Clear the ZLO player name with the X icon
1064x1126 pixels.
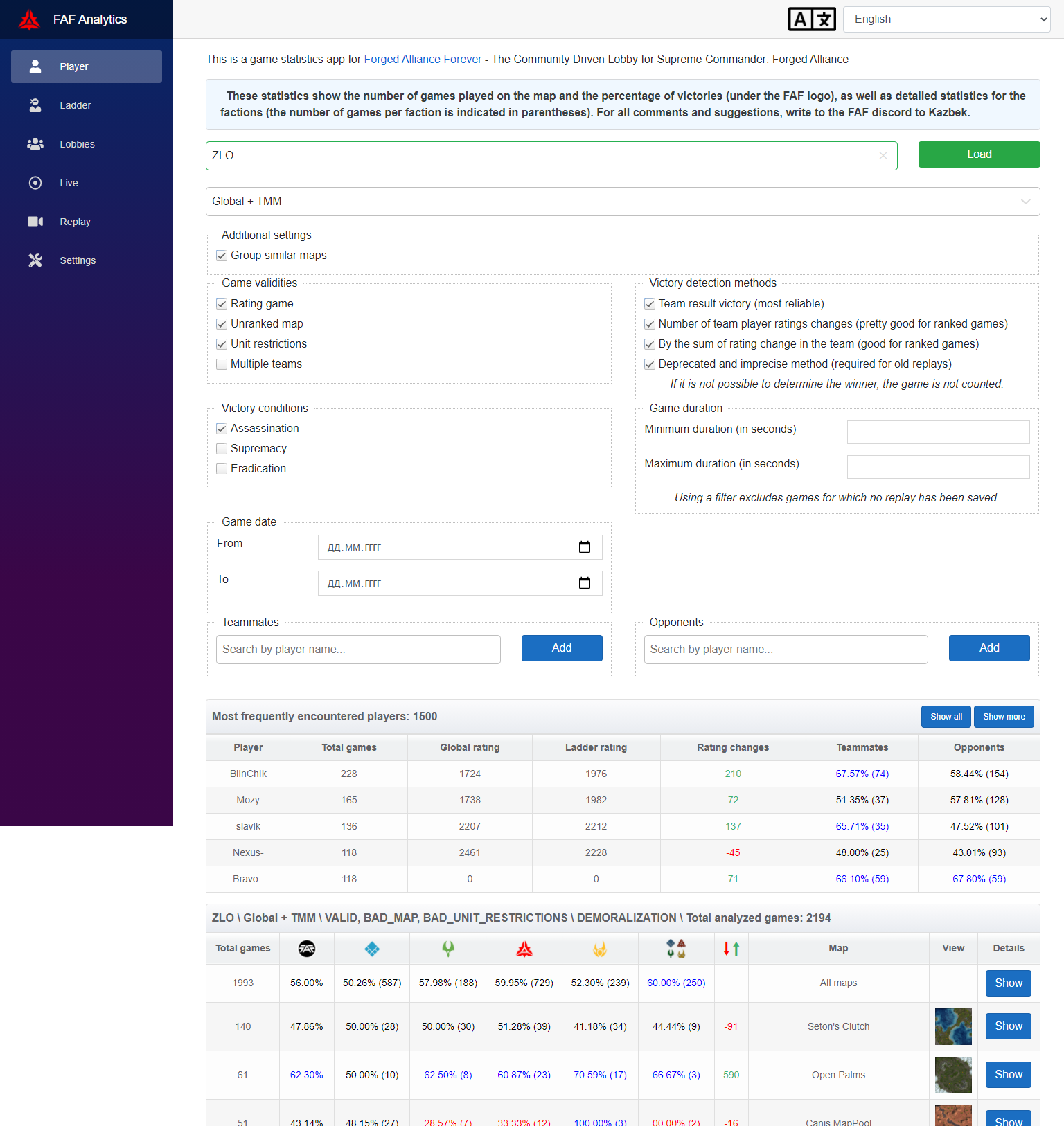883,156
